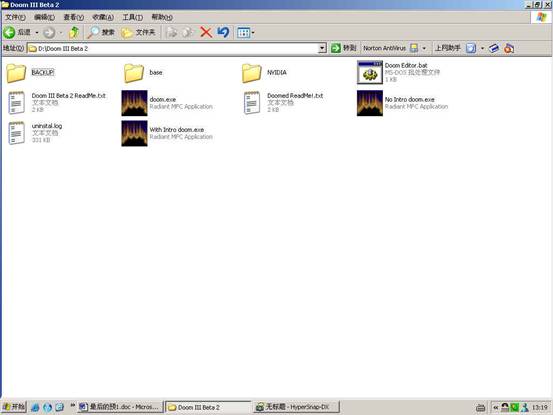Switch to the Word .doc taskbar button
The width and height of the screenshot is (553, 415).
pos(121,407)
